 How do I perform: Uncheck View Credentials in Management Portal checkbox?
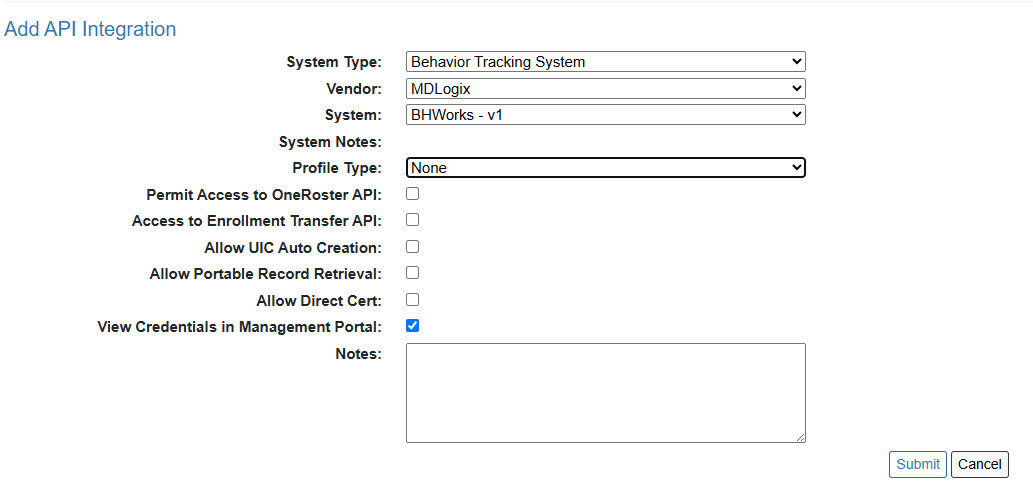click(x=412, y=326)
